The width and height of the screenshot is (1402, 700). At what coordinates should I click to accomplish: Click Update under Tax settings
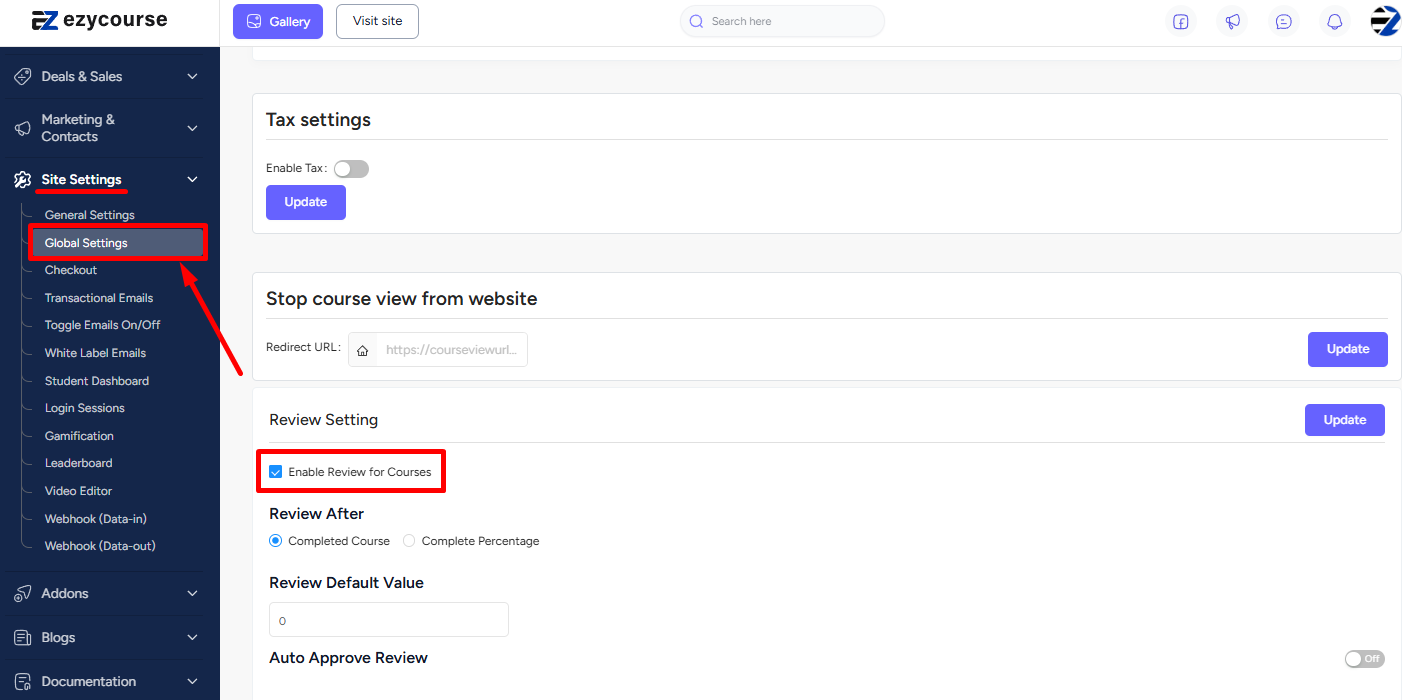pyautogui.click(x=306, y=202)
